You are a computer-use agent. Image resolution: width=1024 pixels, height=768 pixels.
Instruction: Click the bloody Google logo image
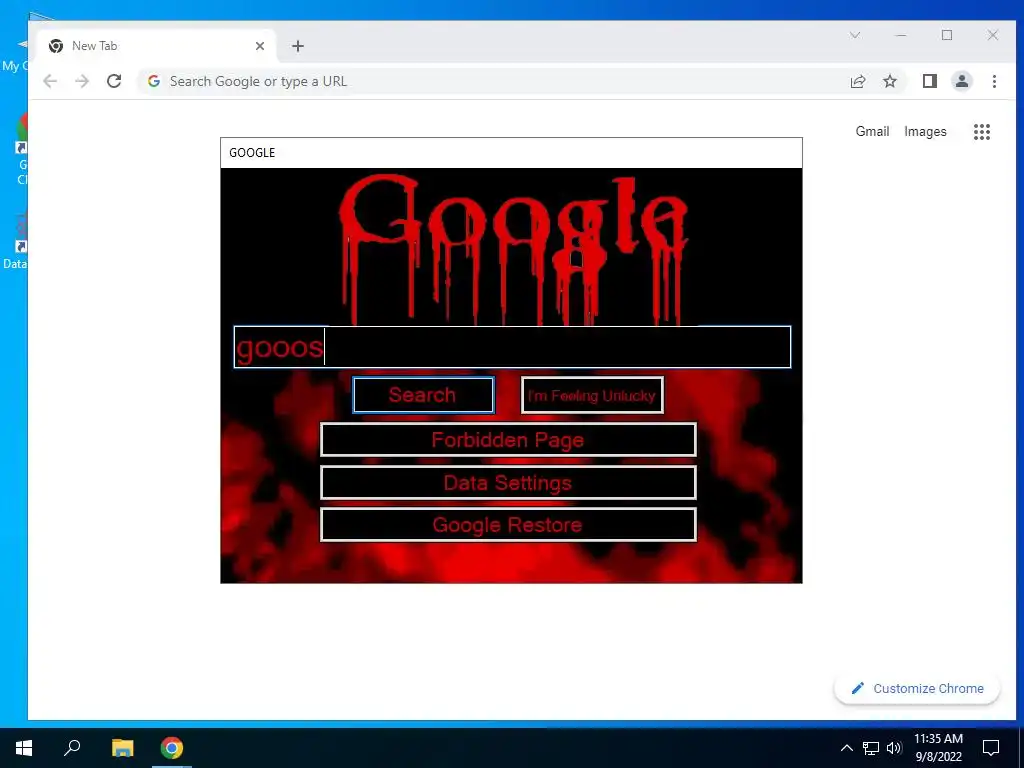(x=513, y=248)
